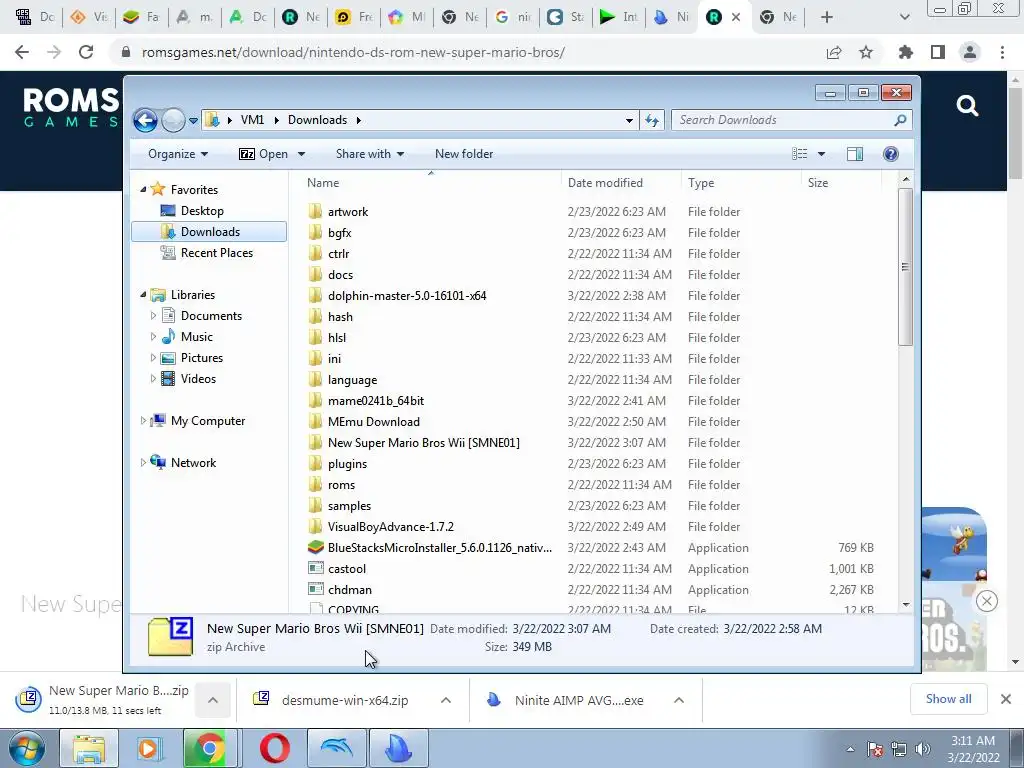This screenshot has height=768, width=1024.
Task: Open options for Ninite AIMP download
Action: point(679,700)
